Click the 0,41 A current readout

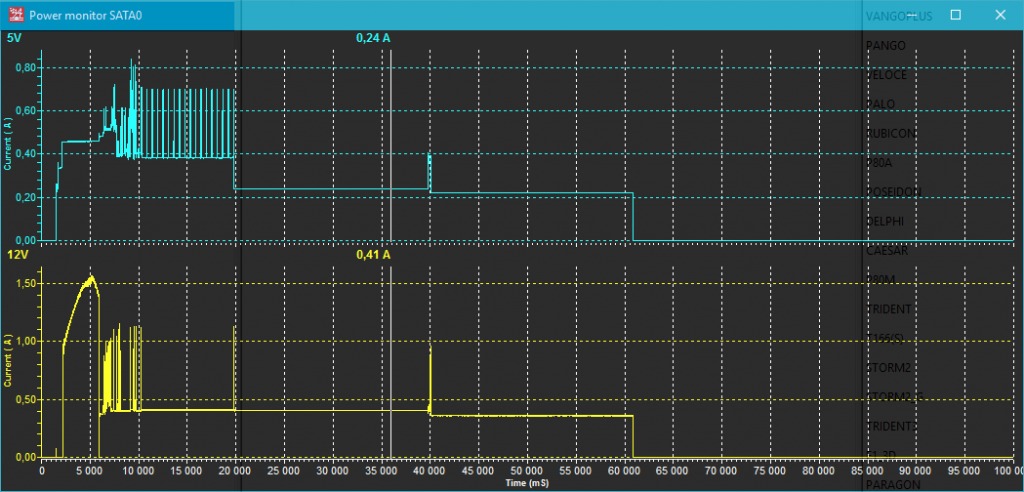tap(373, 255)
